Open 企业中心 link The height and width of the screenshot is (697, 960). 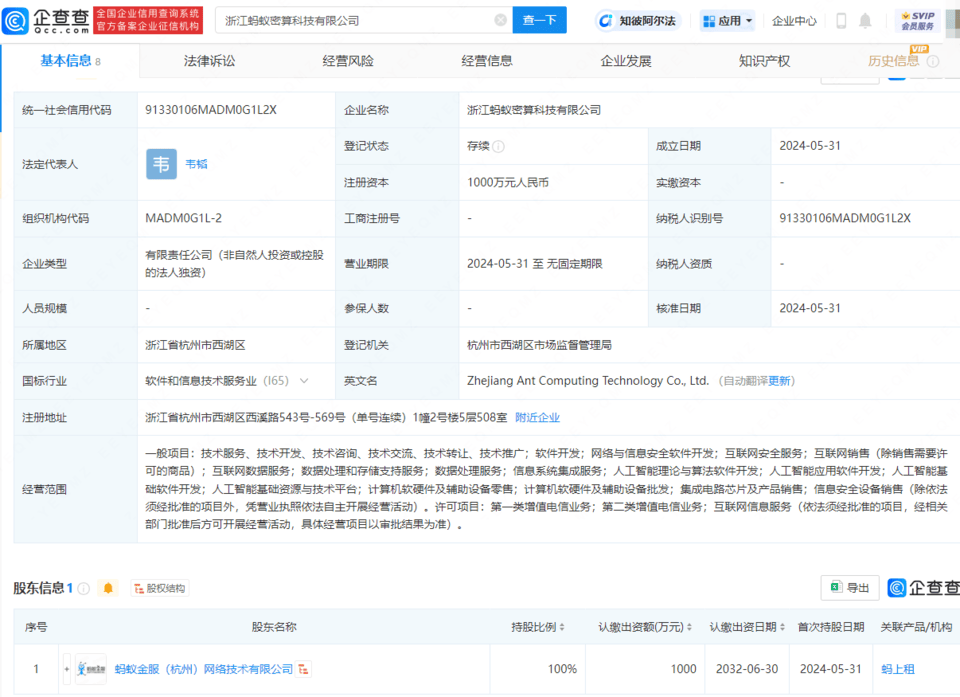[794, 21]
